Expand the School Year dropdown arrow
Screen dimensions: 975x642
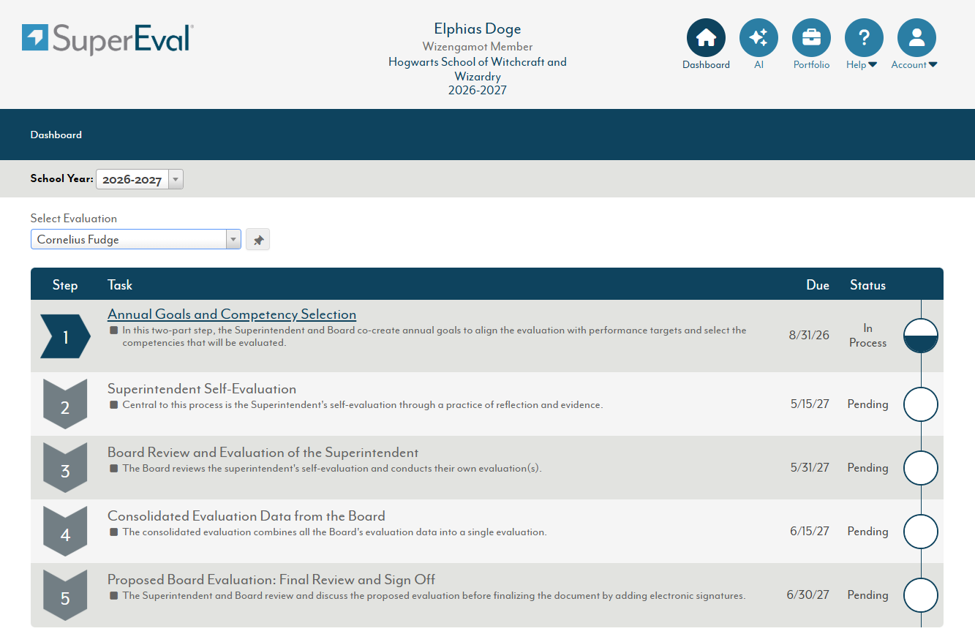tap(176, 179)
